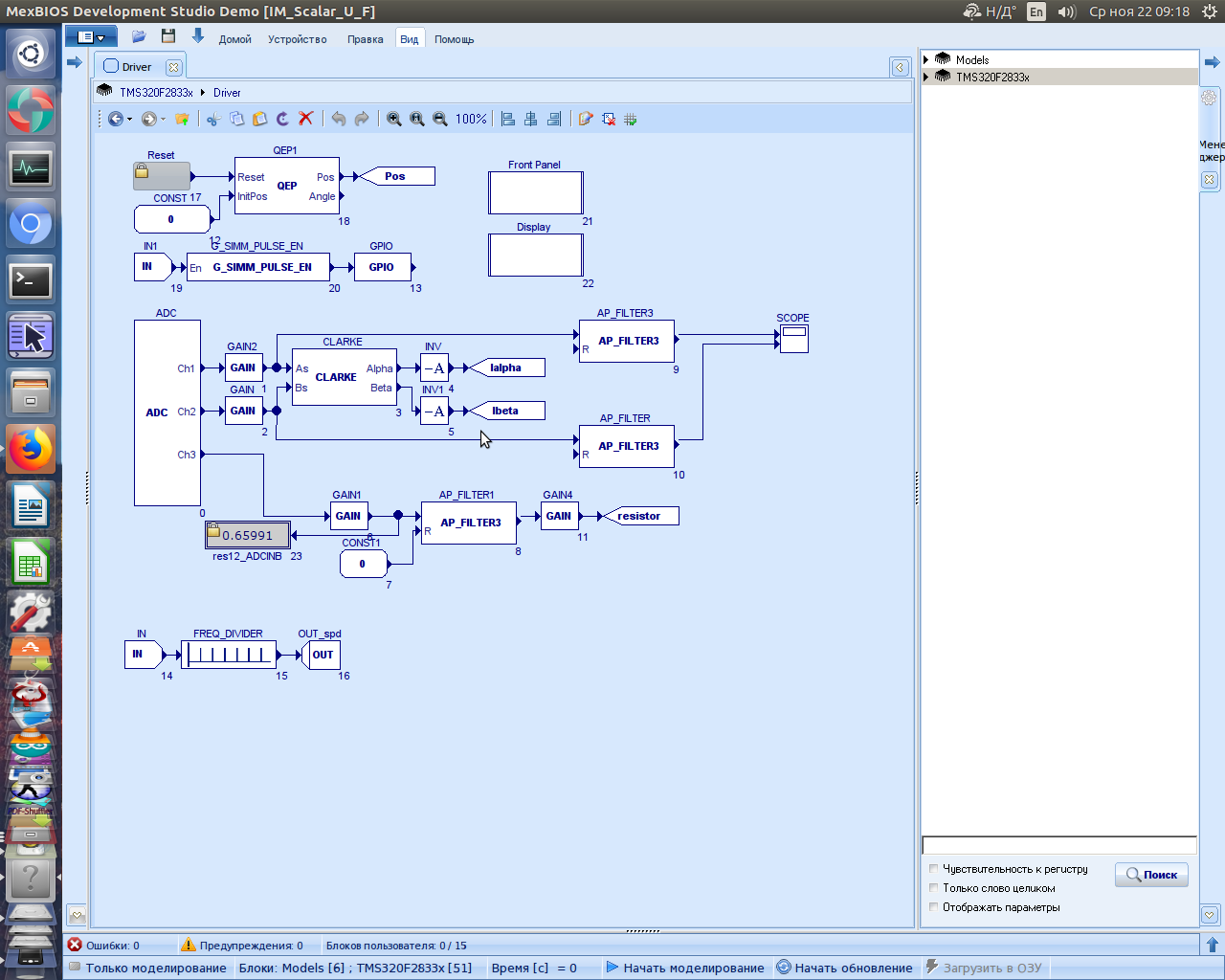Expand the Models tree node

[x=926, y=59]
